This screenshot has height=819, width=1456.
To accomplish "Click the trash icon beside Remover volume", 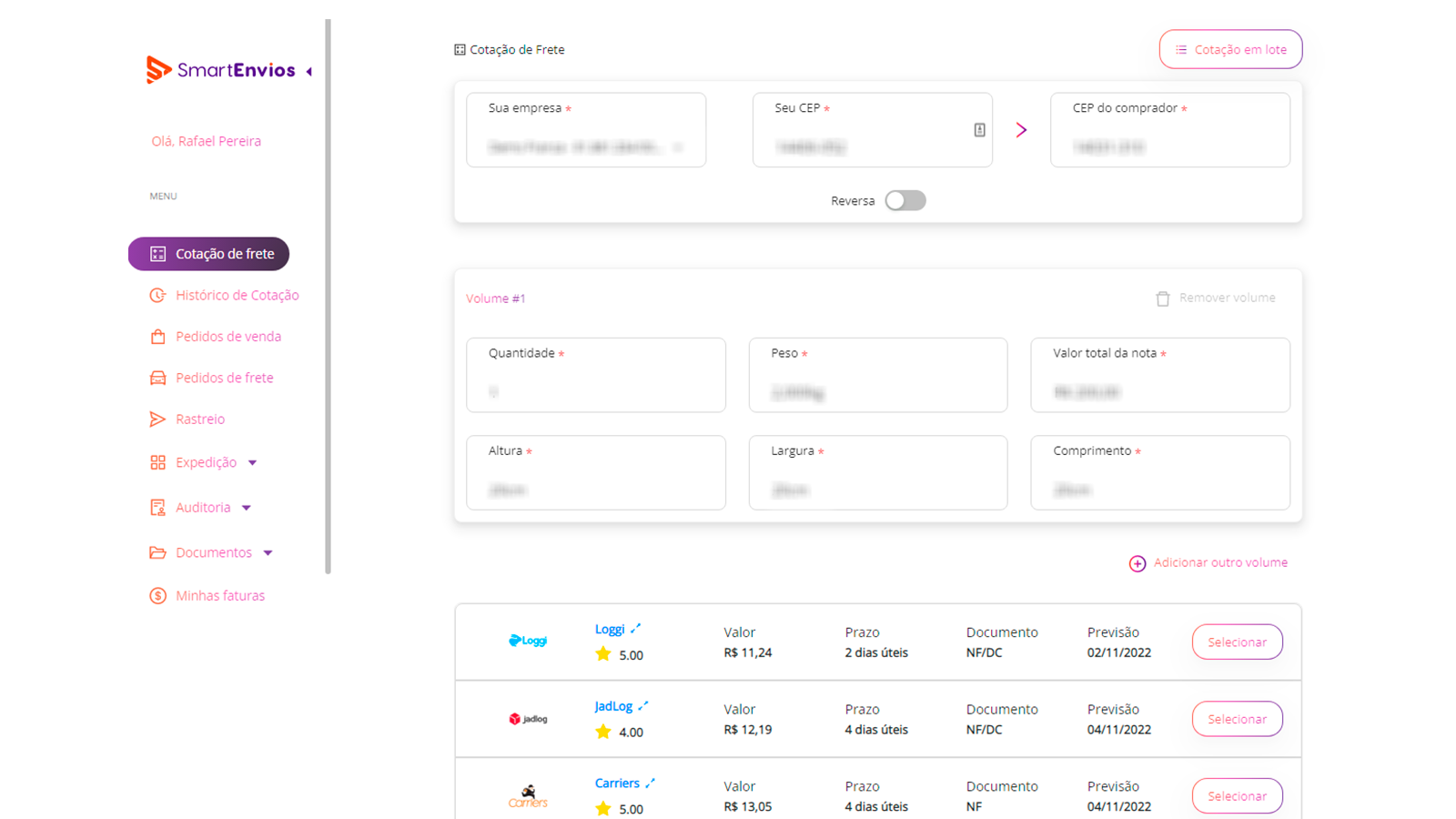I will [1163, 298].
